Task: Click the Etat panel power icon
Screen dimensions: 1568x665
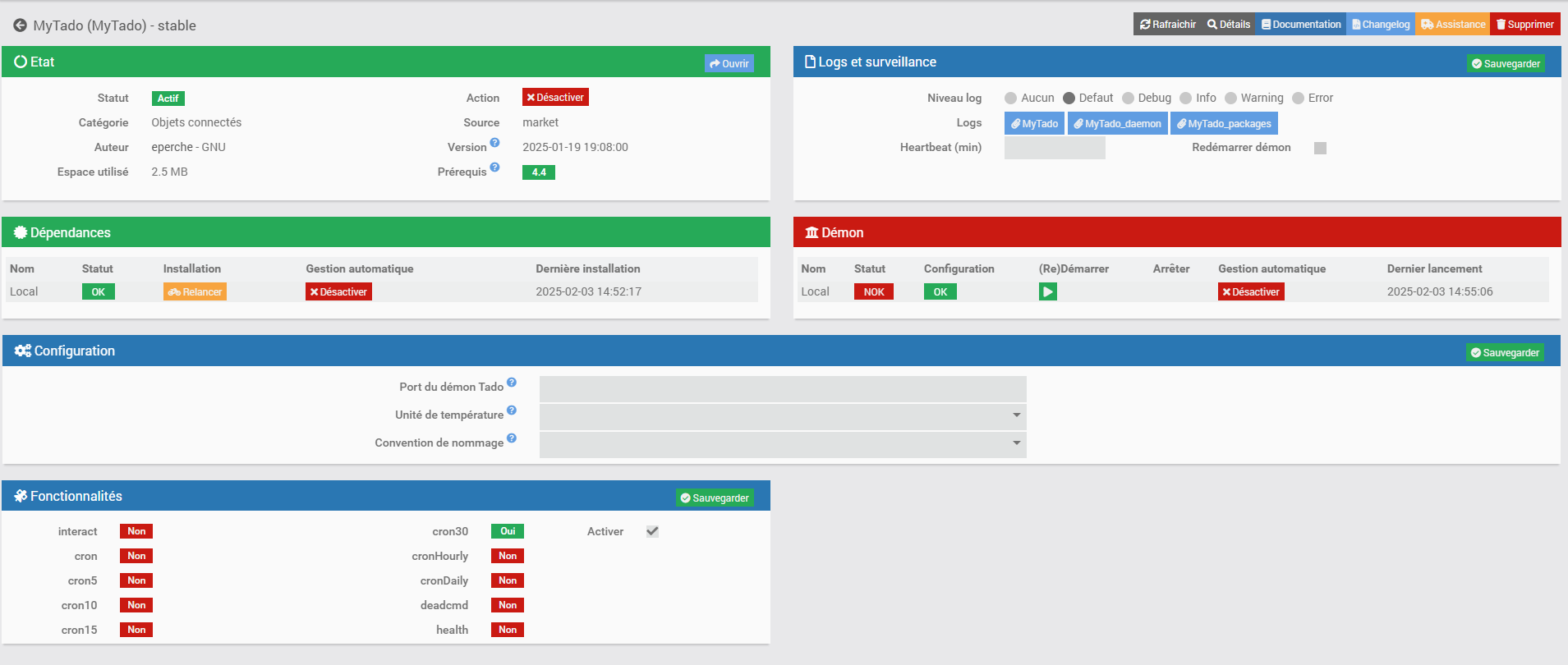Action: (x=21, y=62)
